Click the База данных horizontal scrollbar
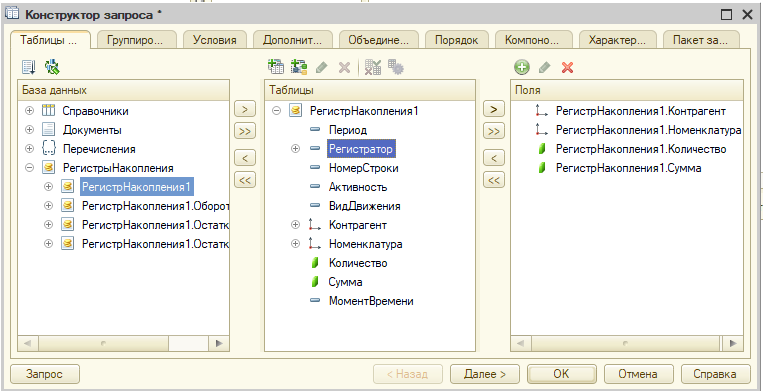 [x=124, y=343]
